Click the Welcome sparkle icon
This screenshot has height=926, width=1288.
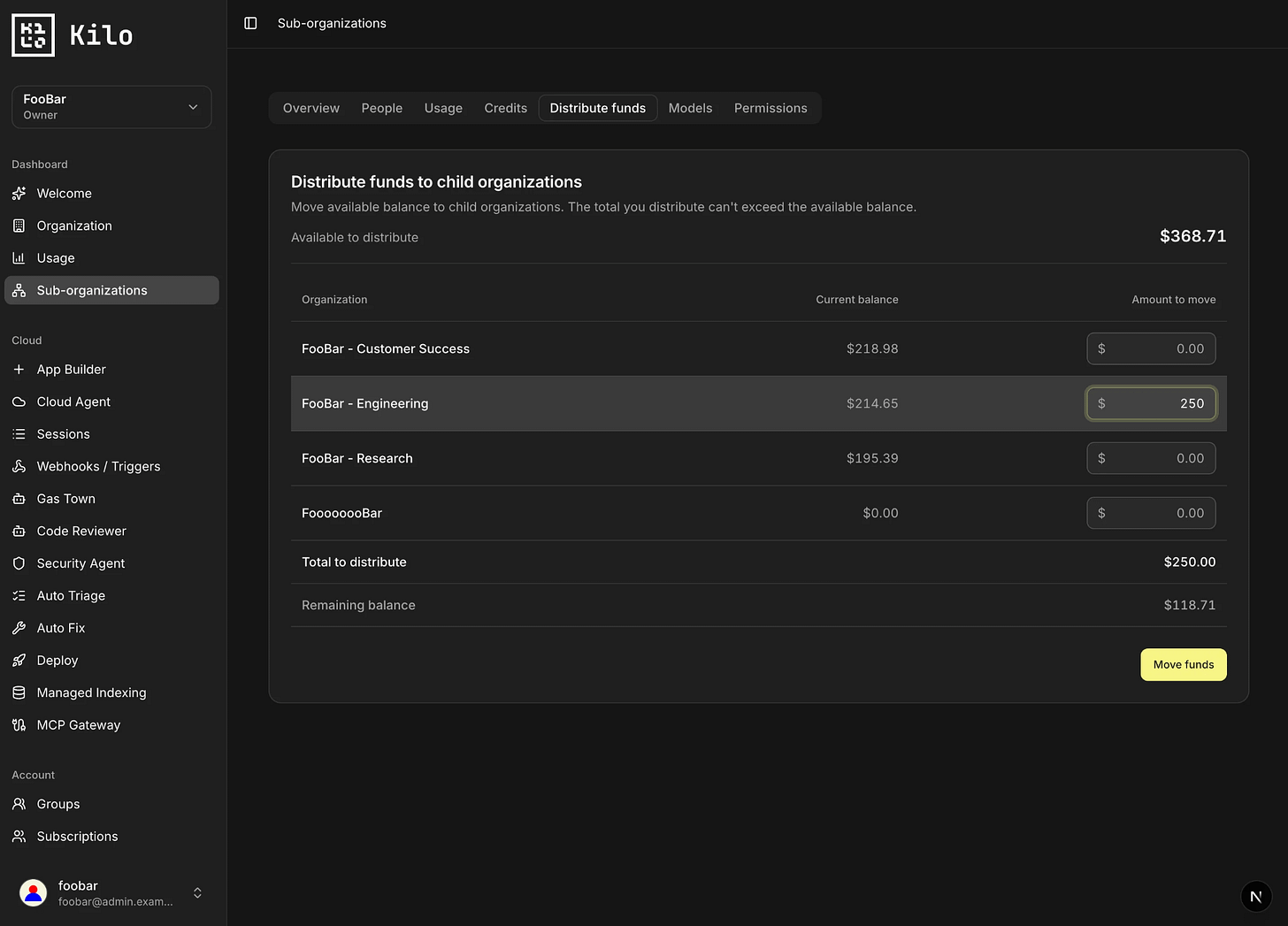click(19, 194)
